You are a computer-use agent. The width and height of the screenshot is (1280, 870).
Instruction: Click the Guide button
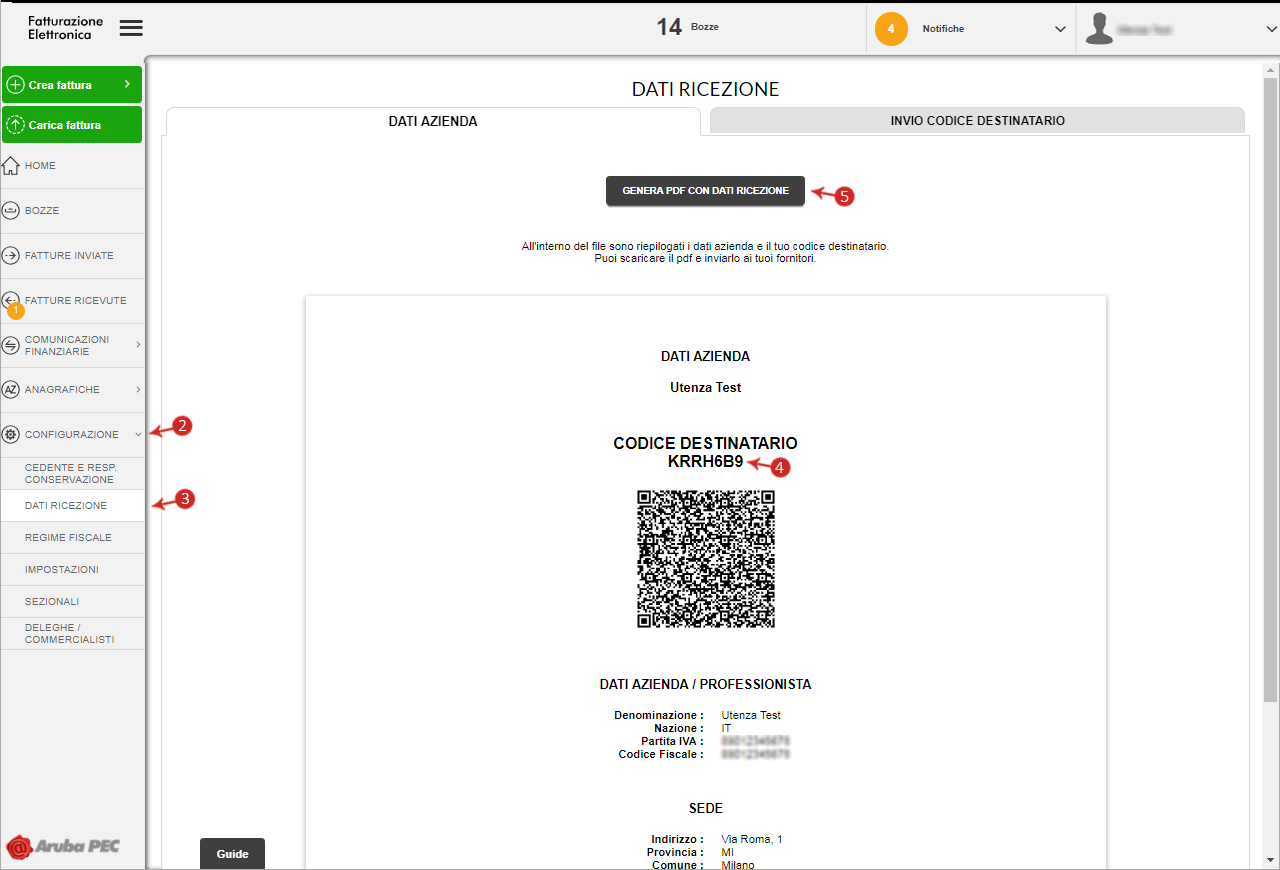(x=232, y=854)
